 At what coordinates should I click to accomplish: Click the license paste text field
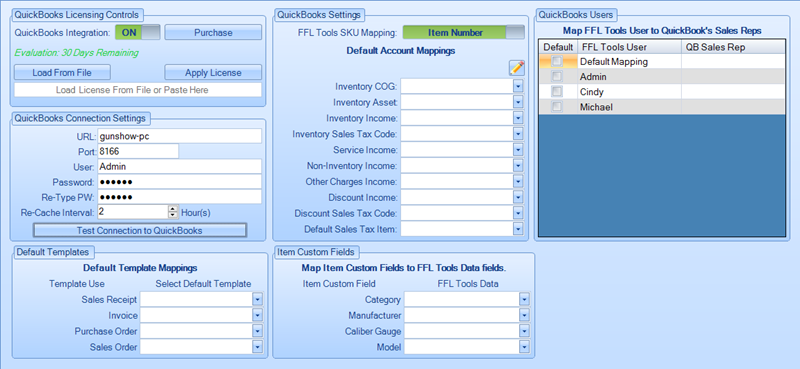coord(138,90)
